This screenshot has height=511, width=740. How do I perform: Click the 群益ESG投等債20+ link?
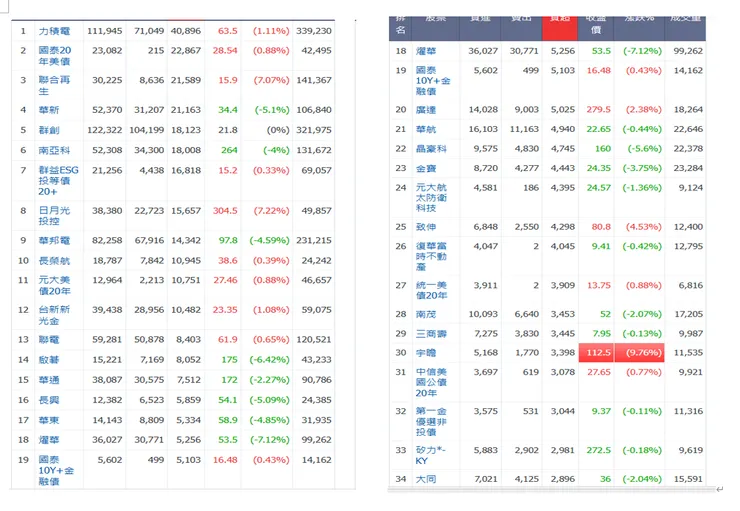tap(56, 179)
